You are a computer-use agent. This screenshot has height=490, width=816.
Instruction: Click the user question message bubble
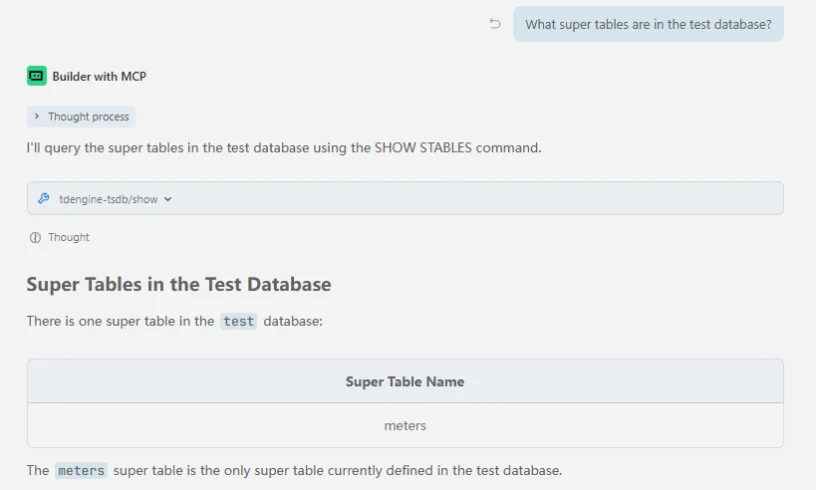648,24
